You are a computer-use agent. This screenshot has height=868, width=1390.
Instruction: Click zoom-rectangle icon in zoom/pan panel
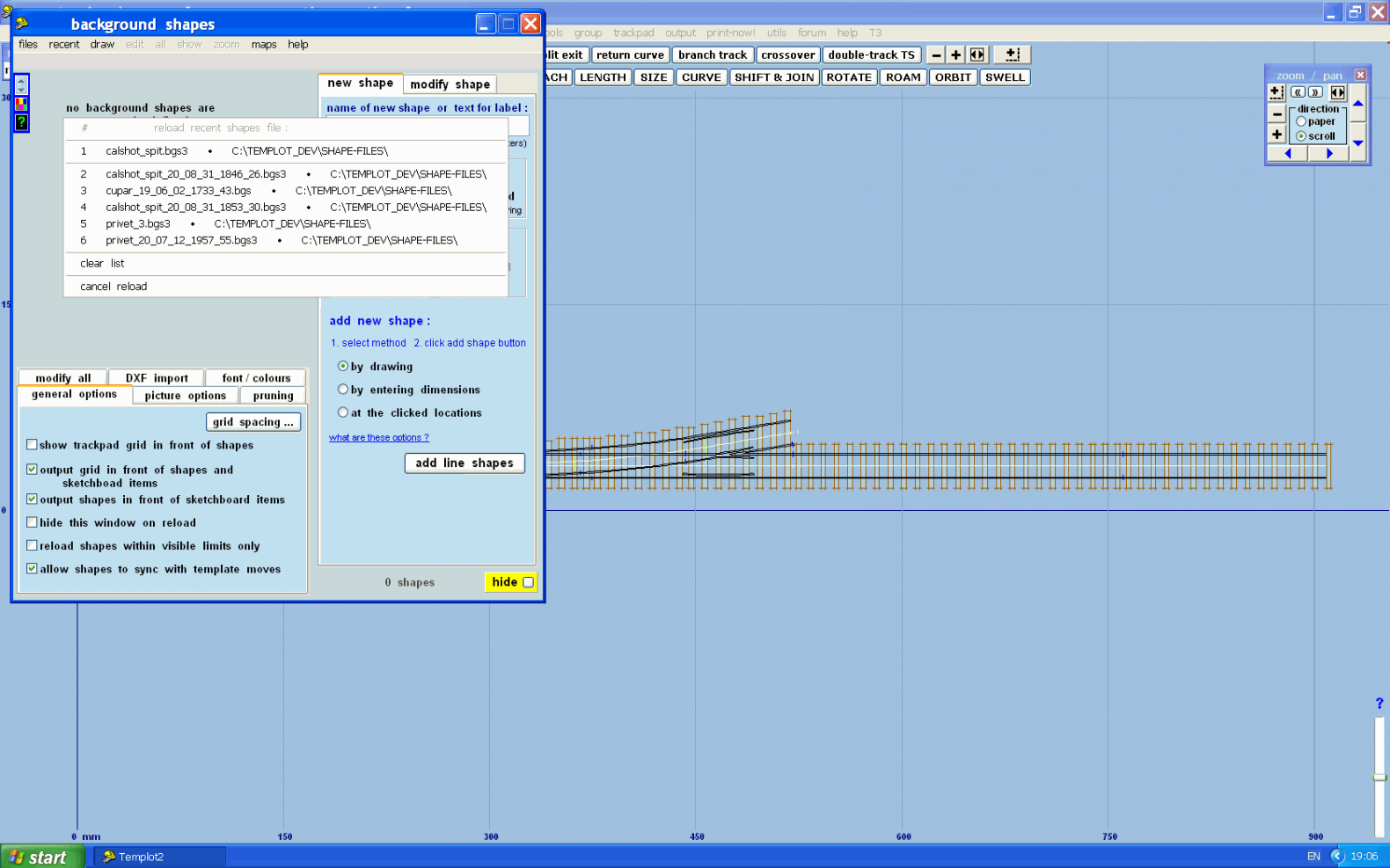tap(1277, 92)
